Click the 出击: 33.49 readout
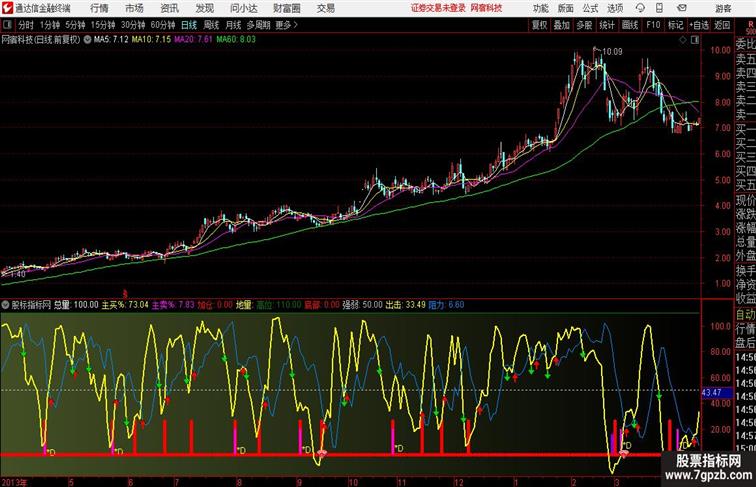The height and width of the screenshot is (487, 756). pyautogui.click(x=405, y=305)
